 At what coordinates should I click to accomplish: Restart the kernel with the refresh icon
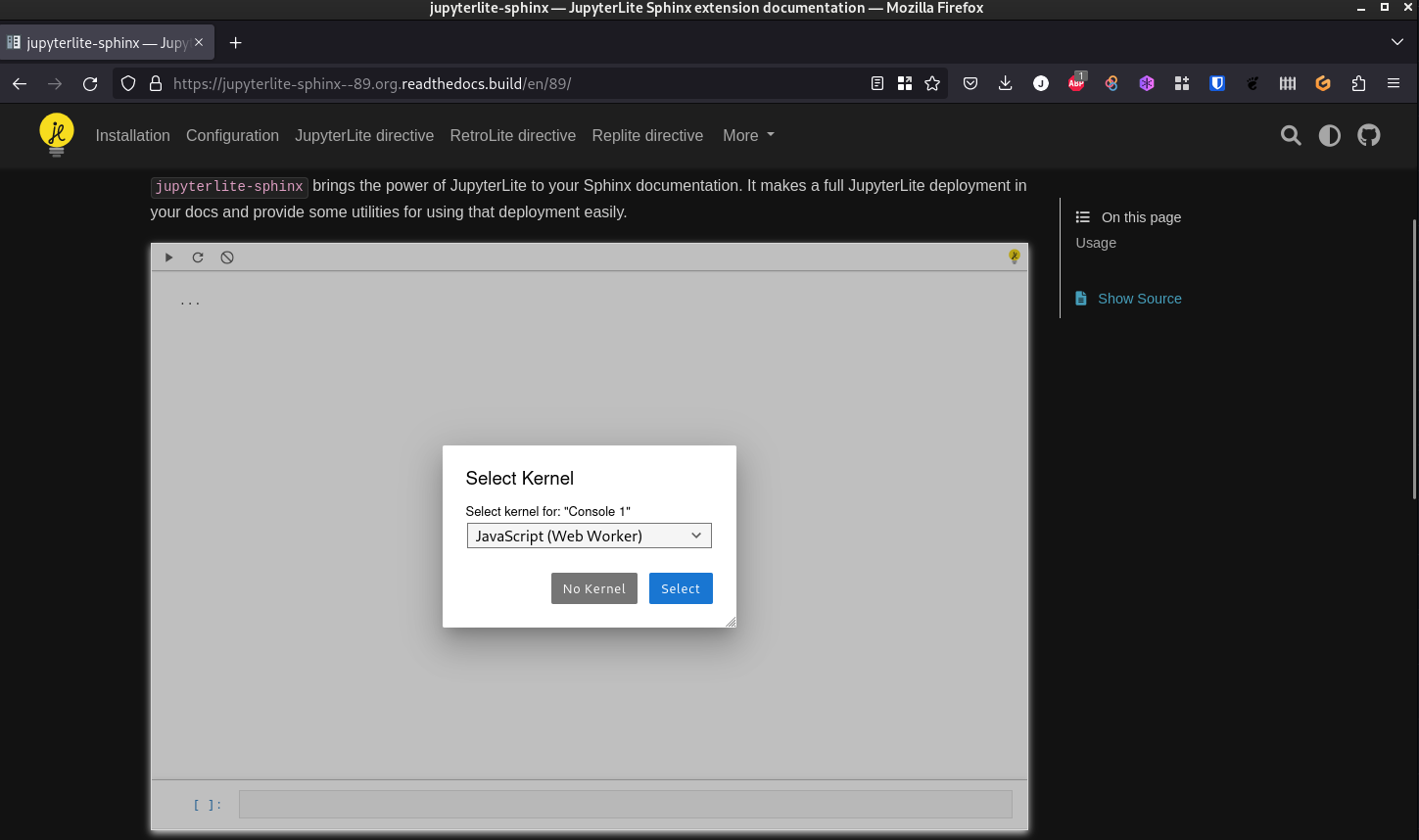tap(198, 257)
